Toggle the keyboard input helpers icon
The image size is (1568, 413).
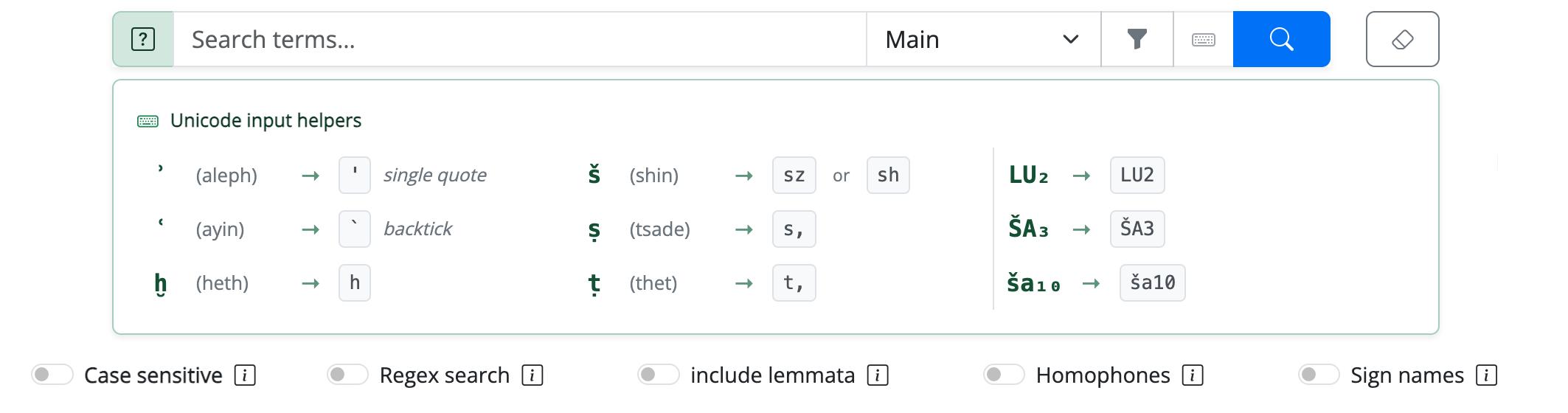click(1204, 39)
